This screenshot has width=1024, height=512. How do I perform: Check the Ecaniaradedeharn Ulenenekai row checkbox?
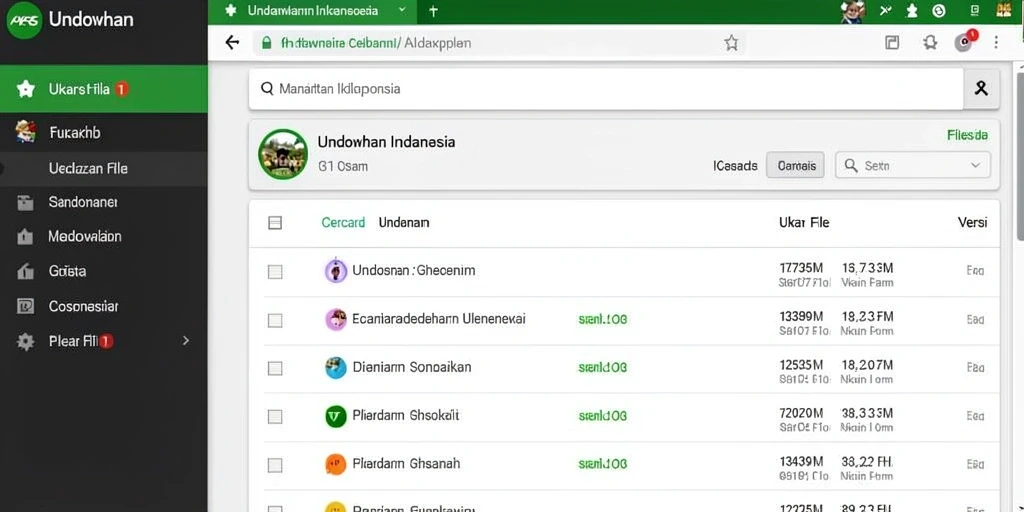[x=275, y=320]
